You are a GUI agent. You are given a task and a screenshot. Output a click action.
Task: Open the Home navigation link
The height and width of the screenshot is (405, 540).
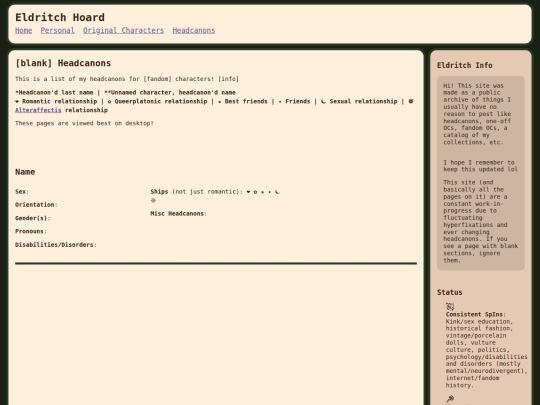tap(23, 30)
